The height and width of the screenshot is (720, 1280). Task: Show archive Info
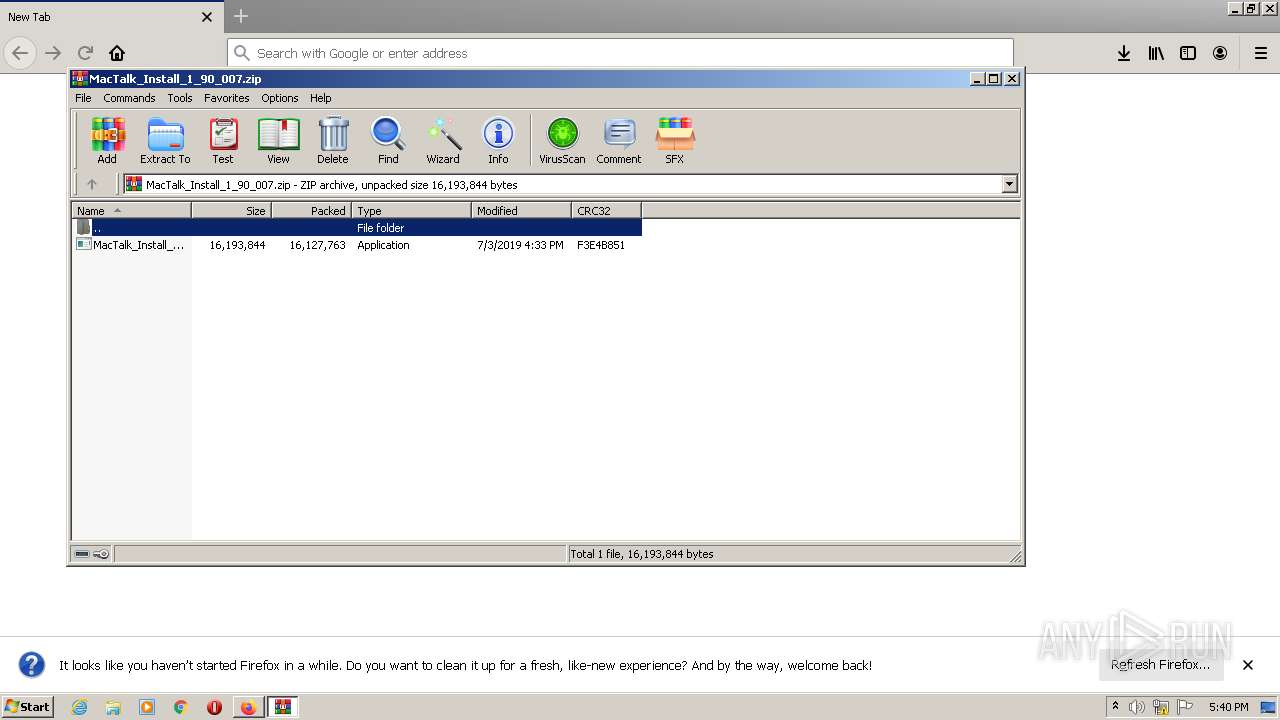pos(498,140)
